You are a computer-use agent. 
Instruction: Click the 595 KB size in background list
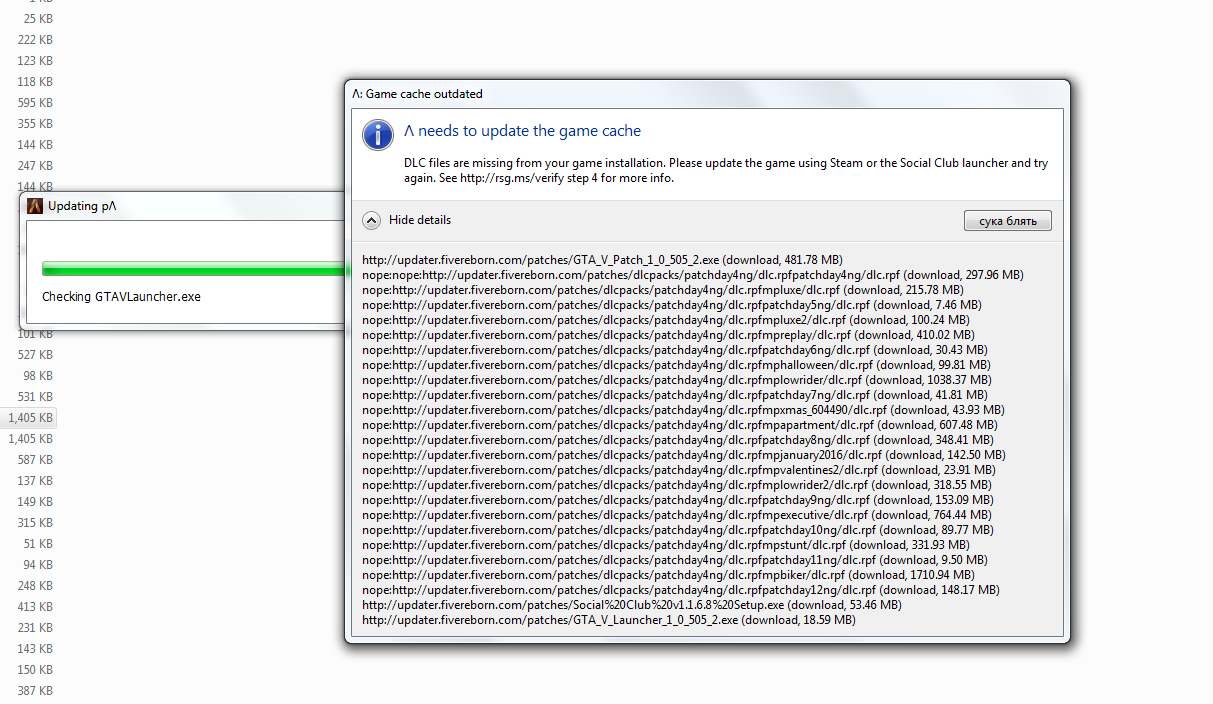(35, 103)
